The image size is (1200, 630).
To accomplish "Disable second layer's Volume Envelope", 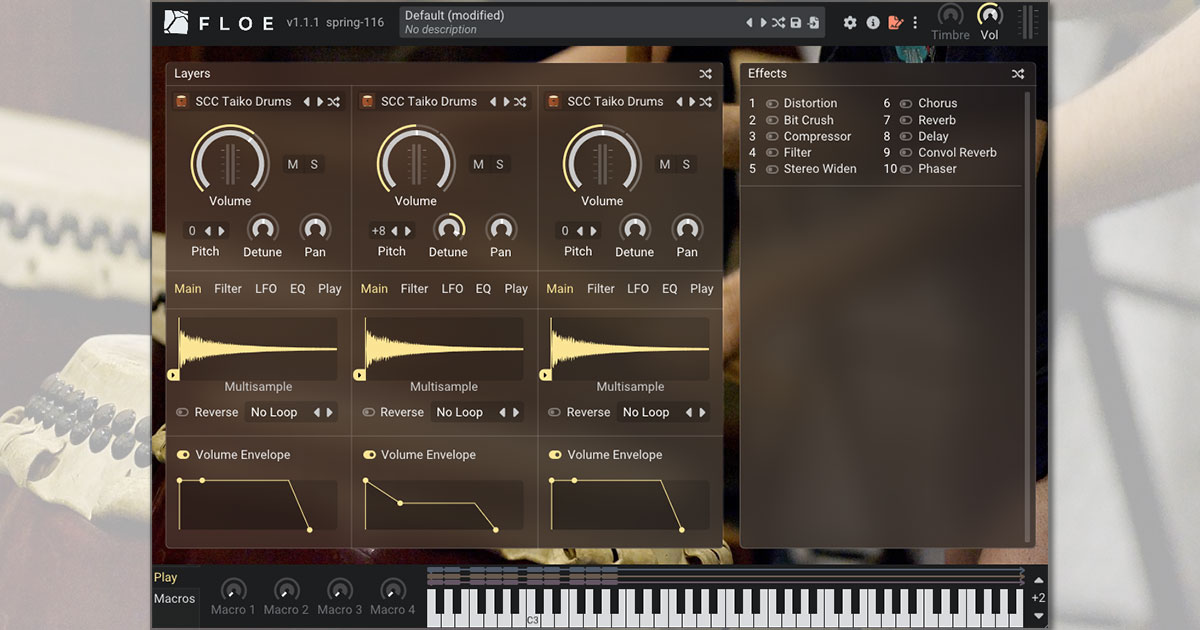I will click(369, 455).
